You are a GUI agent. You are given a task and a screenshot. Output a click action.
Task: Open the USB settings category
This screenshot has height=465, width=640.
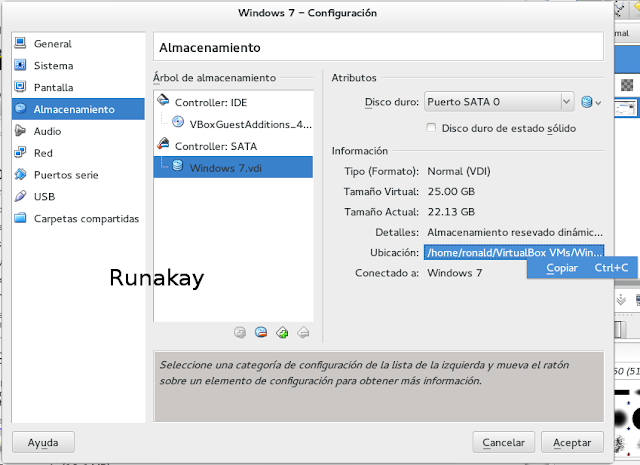pos(78,196)
